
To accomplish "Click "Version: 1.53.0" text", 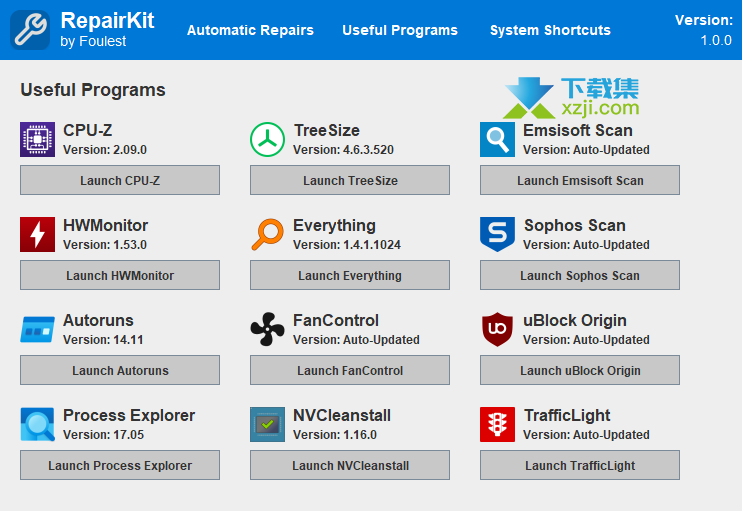I will coord(105,245).
